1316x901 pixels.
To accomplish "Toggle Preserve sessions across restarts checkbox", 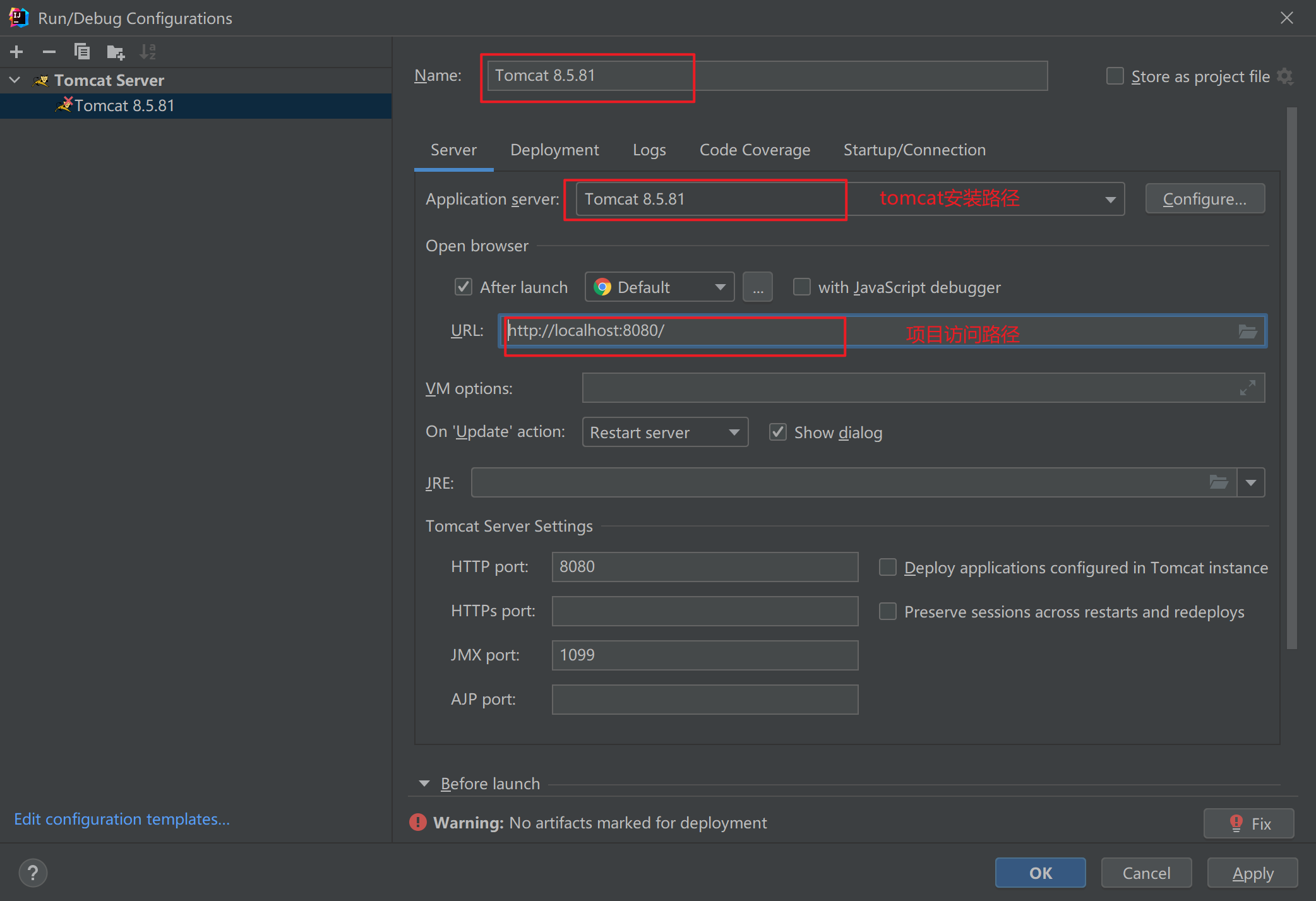I will pyautogui.click(x=888, y=612).
